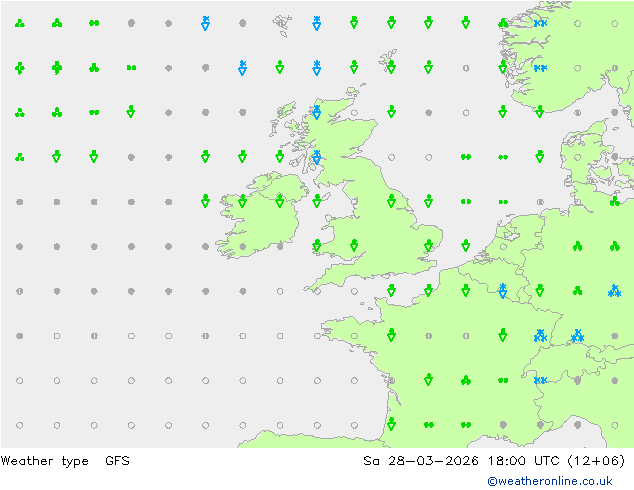Click blue double-snowflake symbol near Lake Geneva
Image resolution: width=634 pixels, height=490 pixels.
[540, 380]
